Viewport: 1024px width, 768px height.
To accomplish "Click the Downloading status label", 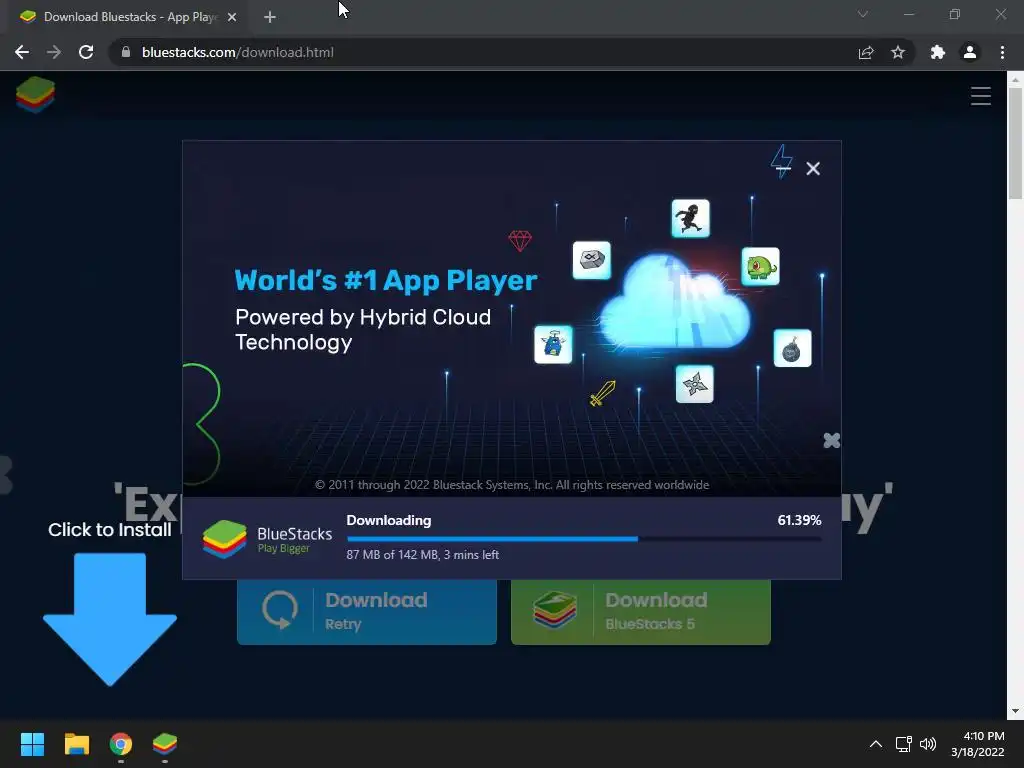I will click(x=389, y=520).
